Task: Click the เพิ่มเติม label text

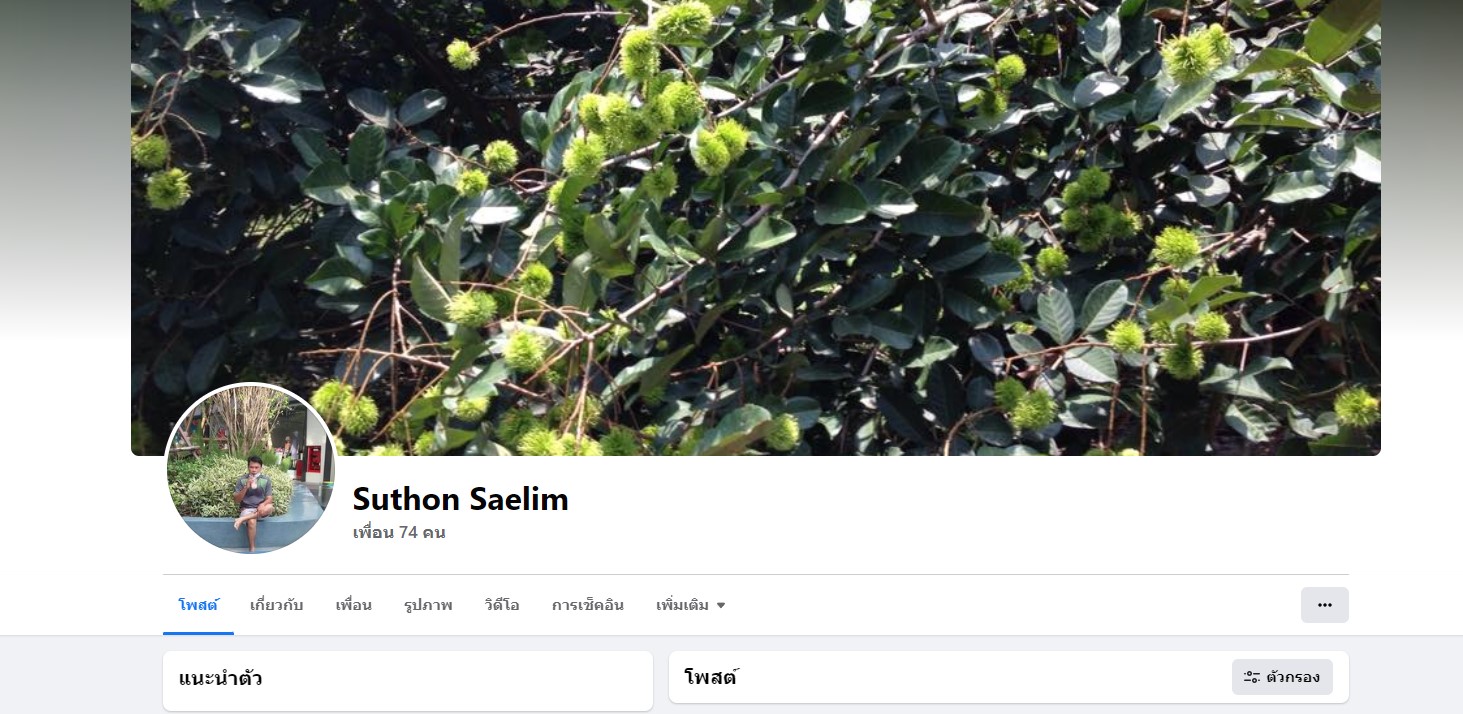Action: 683,605
